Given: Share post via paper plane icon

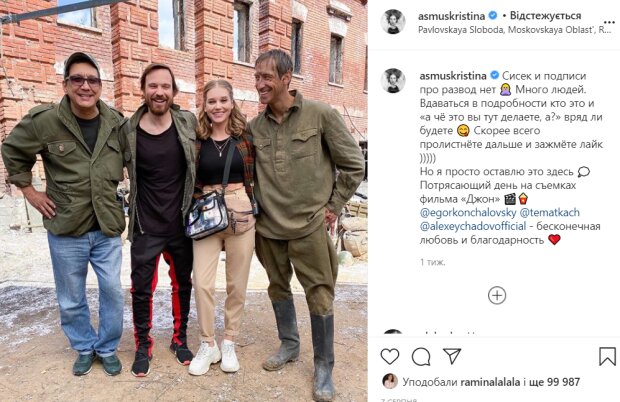Looking at the screenshot, I should click(x=452, y=356).
